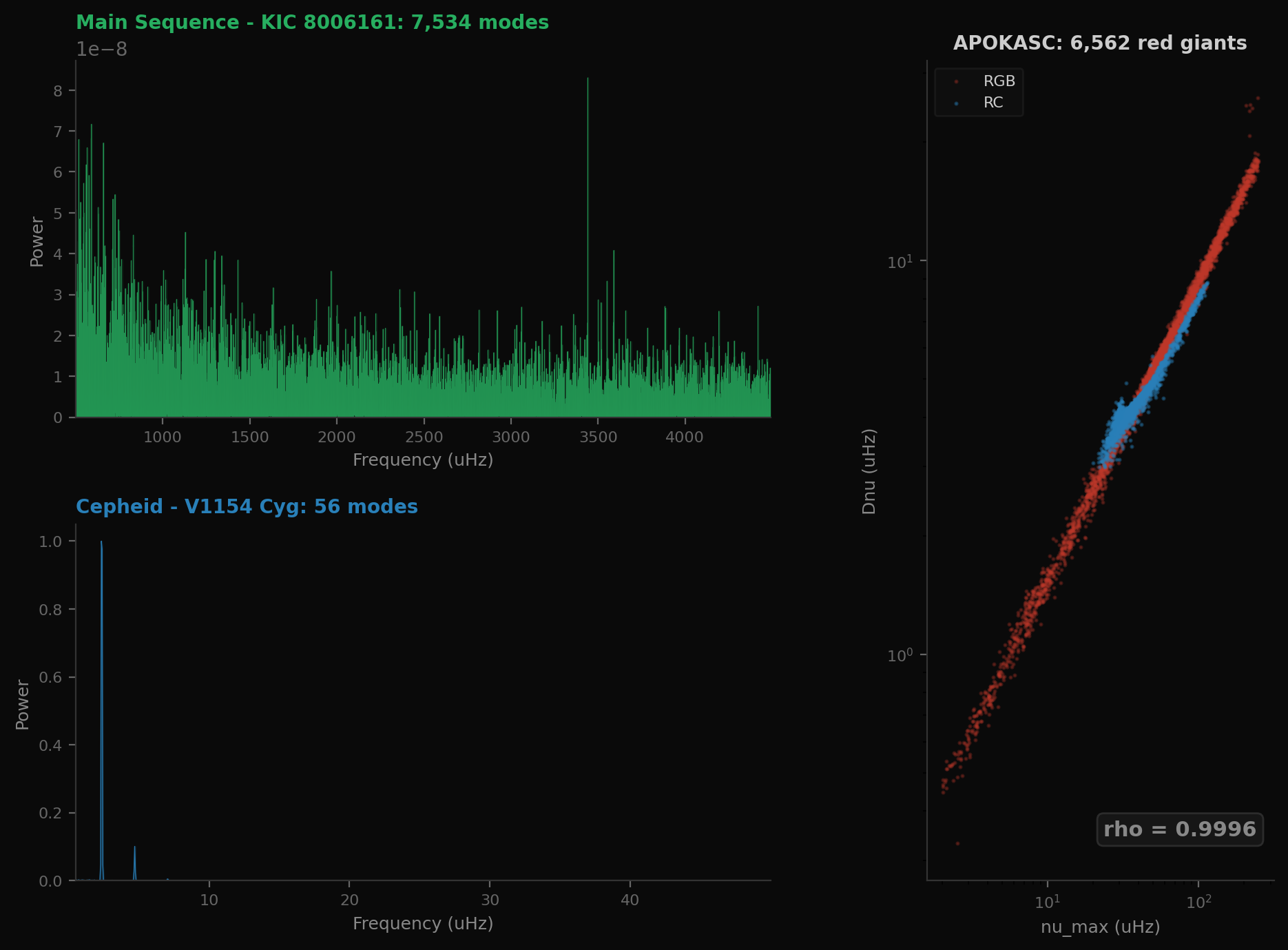Viewport: 1288px width, 950px height.
Task: Expand the APOKASC scatter plot legend
Action: [978, 92]
